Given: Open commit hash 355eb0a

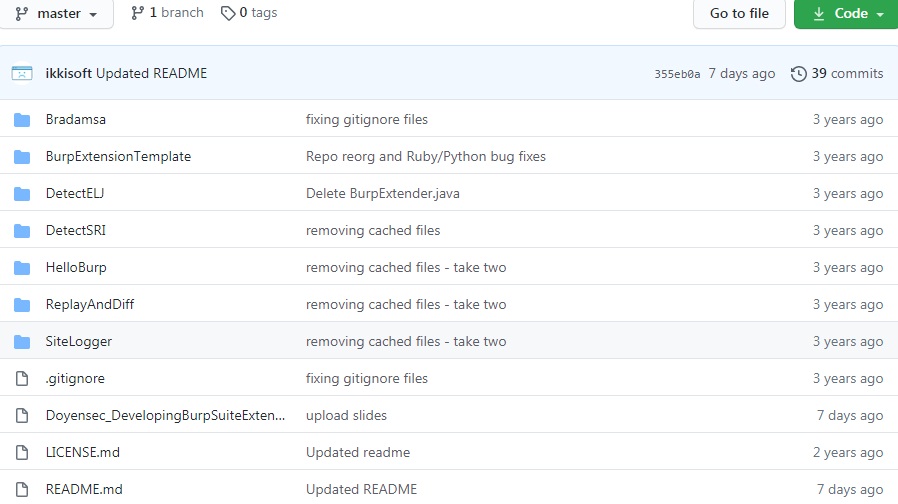Looking at the screenshot, I should [x=677, y=74].
